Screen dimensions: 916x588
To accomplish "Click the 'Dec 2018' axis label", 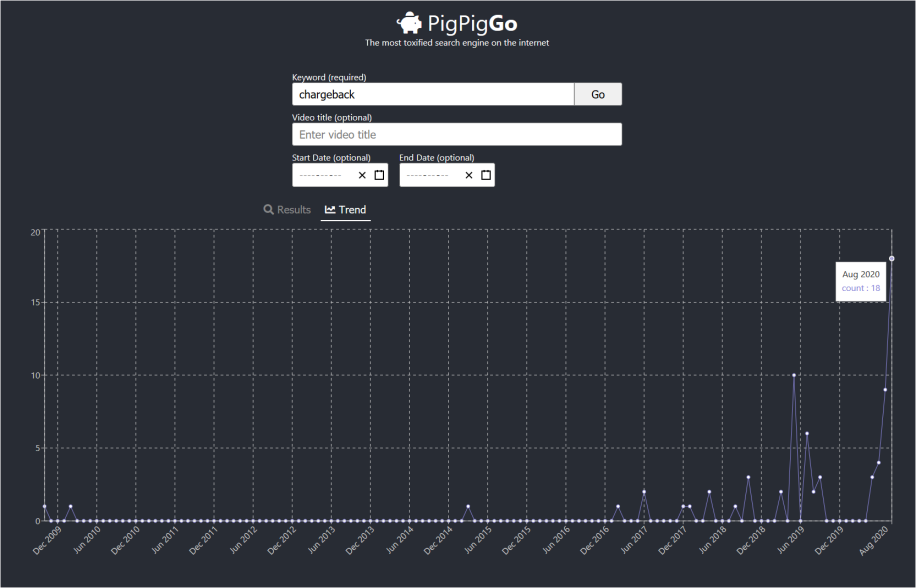I will [751, 540].
